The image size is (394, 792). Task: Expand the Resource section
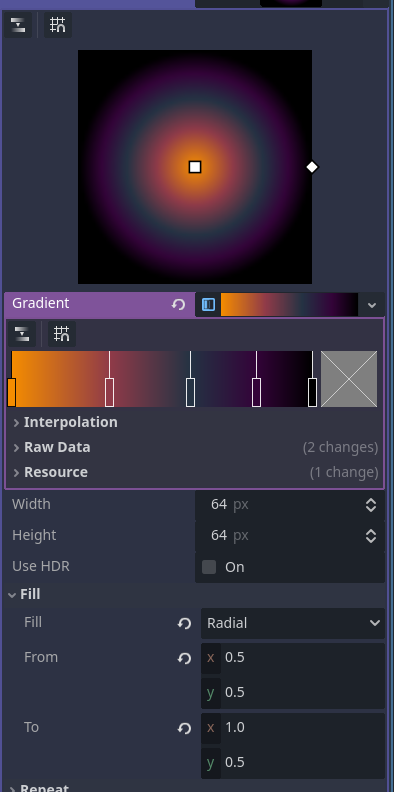coord(194,472)
